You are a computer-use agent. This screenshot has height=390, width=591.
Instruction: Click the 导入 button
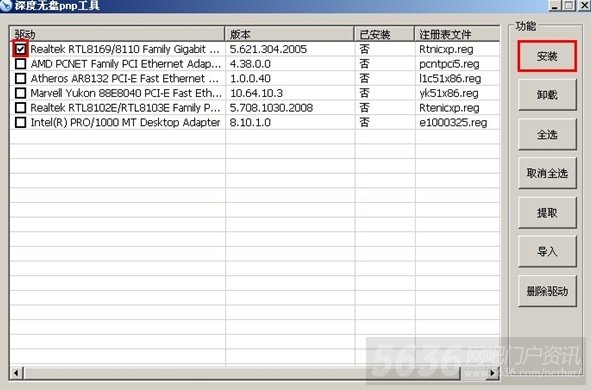pyautogui.click(x=547, y=252)
